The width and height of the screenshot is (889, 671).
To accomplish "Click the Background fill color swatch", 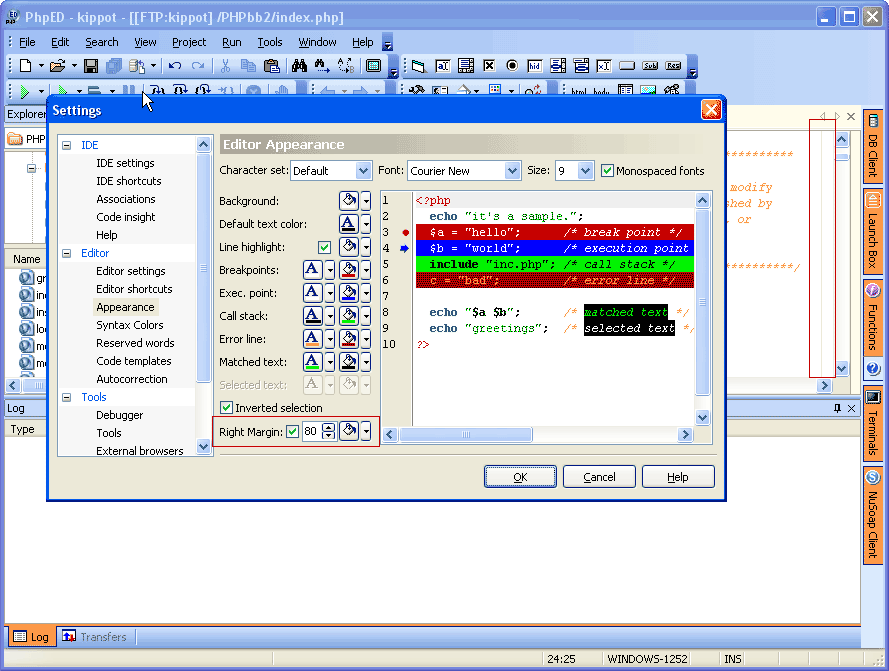I will pos(349,201).
